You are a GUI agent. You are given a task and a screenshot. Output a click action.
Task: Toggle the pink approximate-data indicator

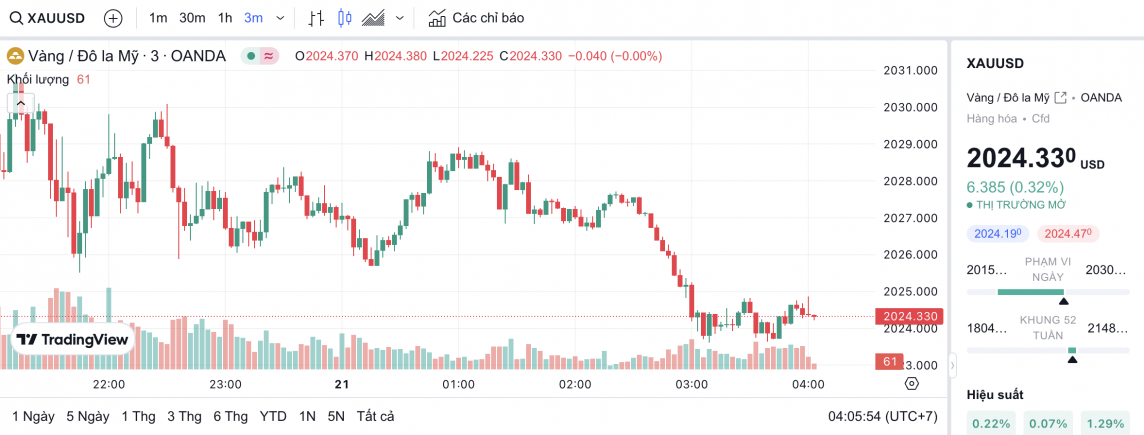(x=269, y=56)
